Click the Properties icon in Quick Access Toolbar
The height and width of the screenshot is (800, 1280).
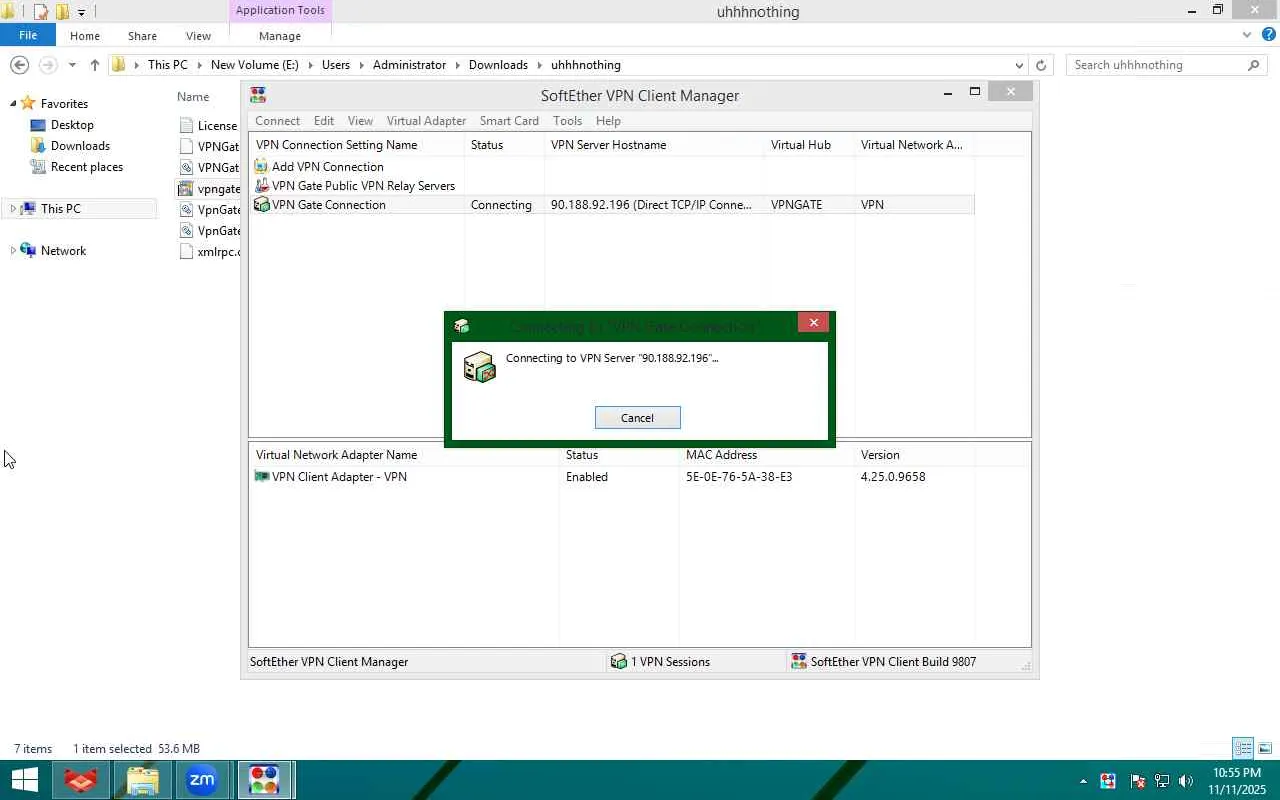click(41, 12)
